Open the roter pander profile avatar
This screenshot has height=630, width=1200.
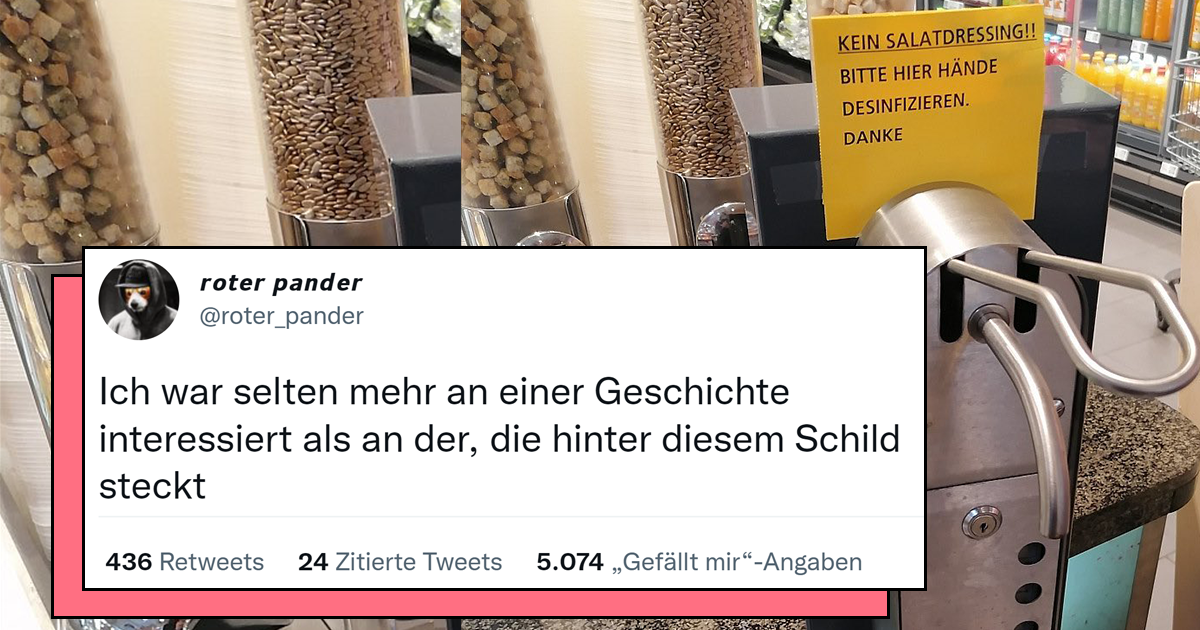pos(139,300)
